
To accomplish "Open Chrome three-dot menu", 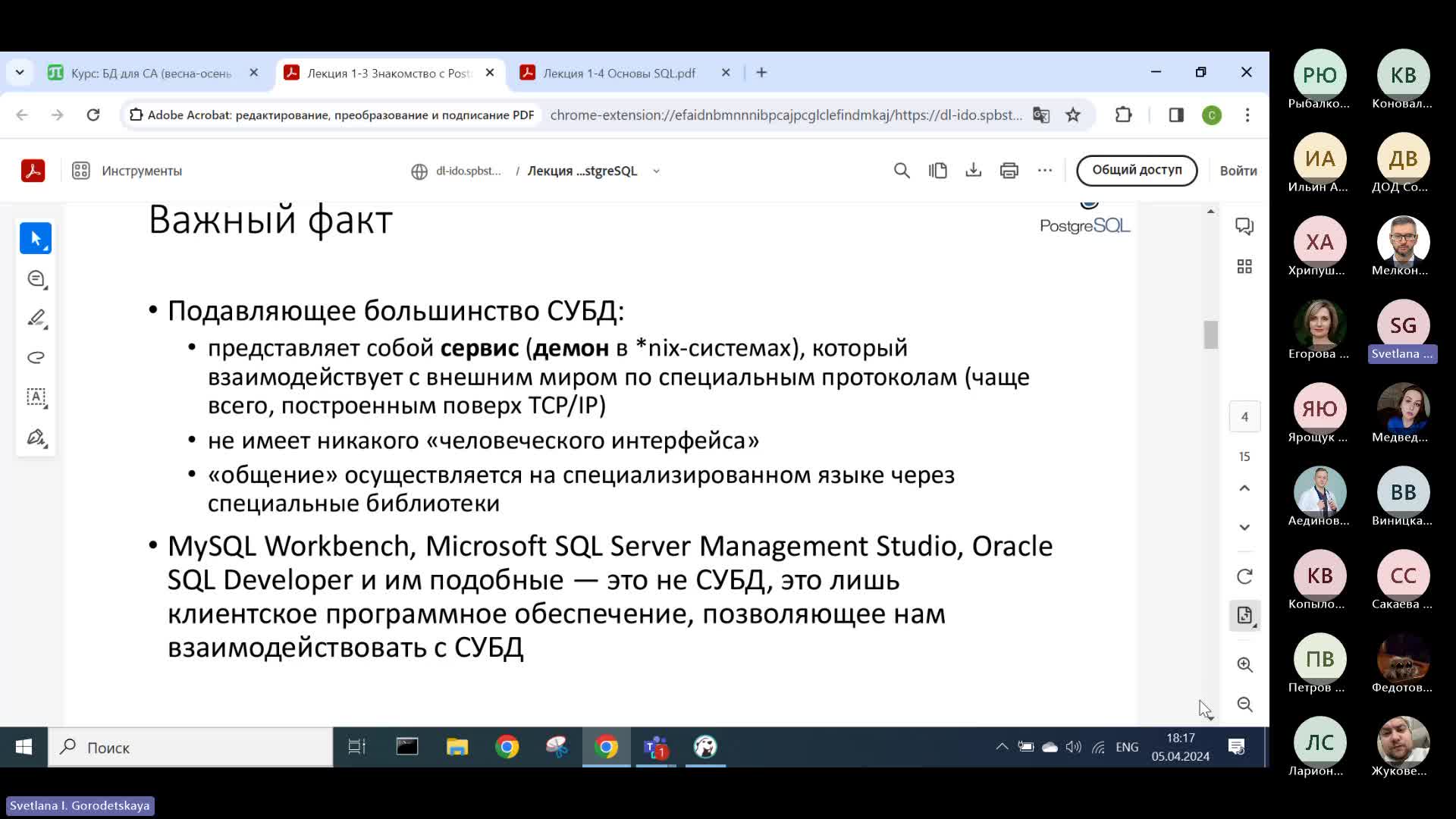I will (x=1247, y=115).
